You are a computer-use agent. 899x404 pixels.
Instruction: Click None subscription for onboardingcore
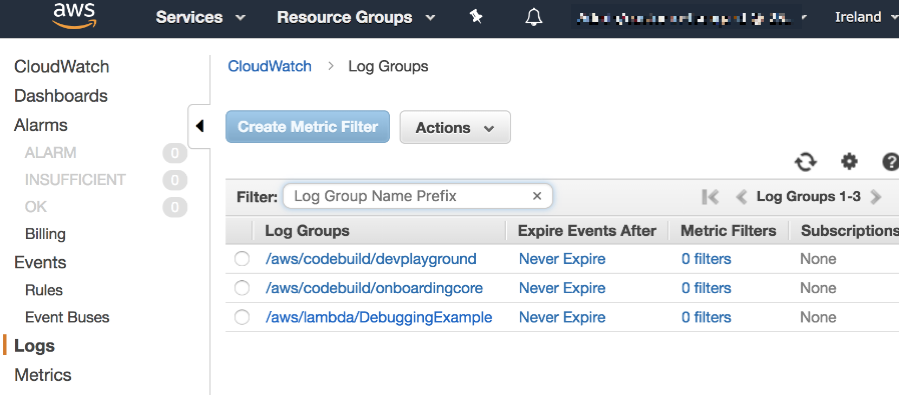(818, 288)
